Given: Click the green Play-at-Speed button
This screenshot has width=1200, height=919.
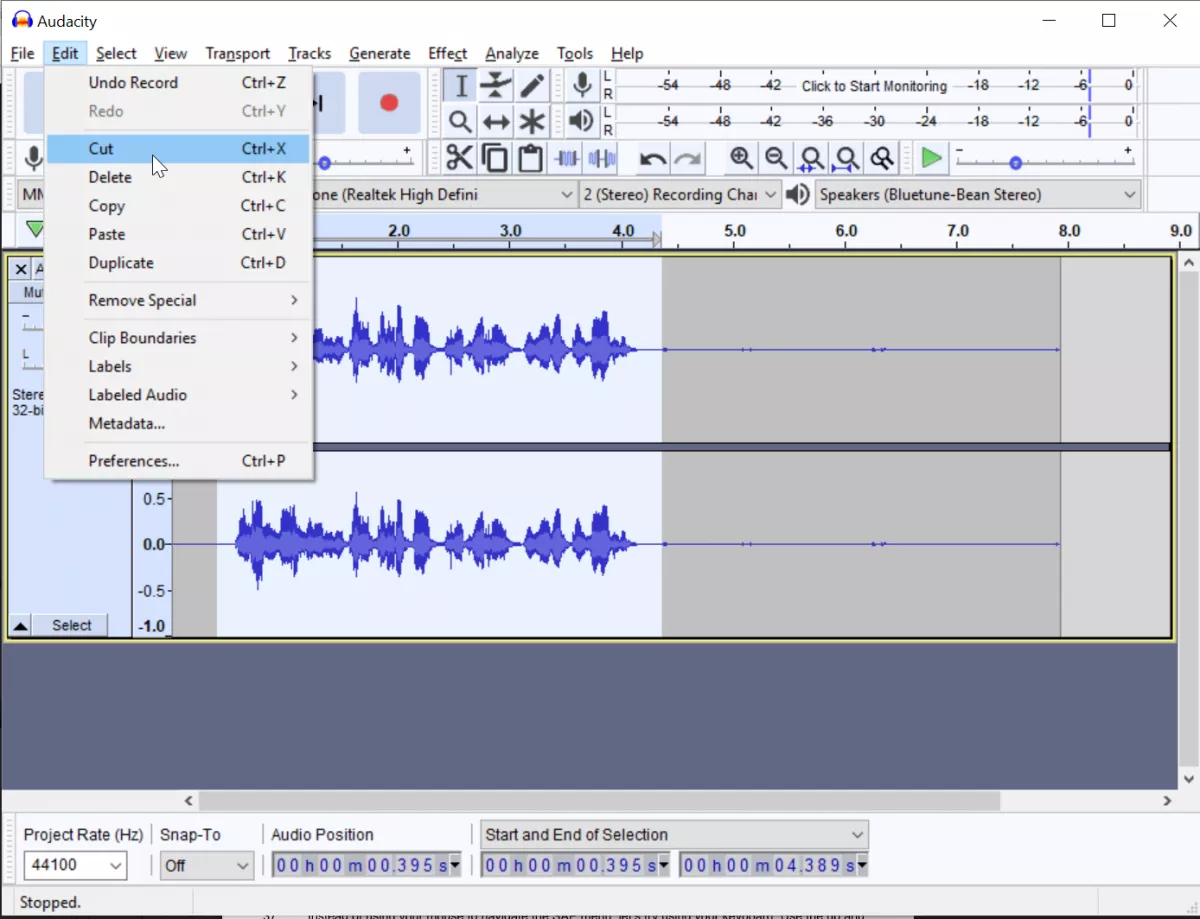Looking at the screenshot, I should click(x=931, y=158).
